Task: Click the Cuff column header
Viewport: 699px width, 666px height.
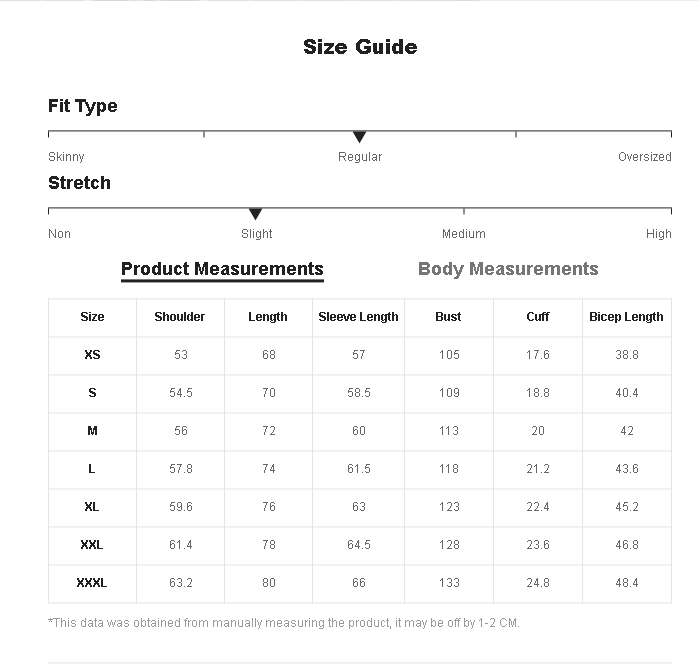Action: (538, 317)
